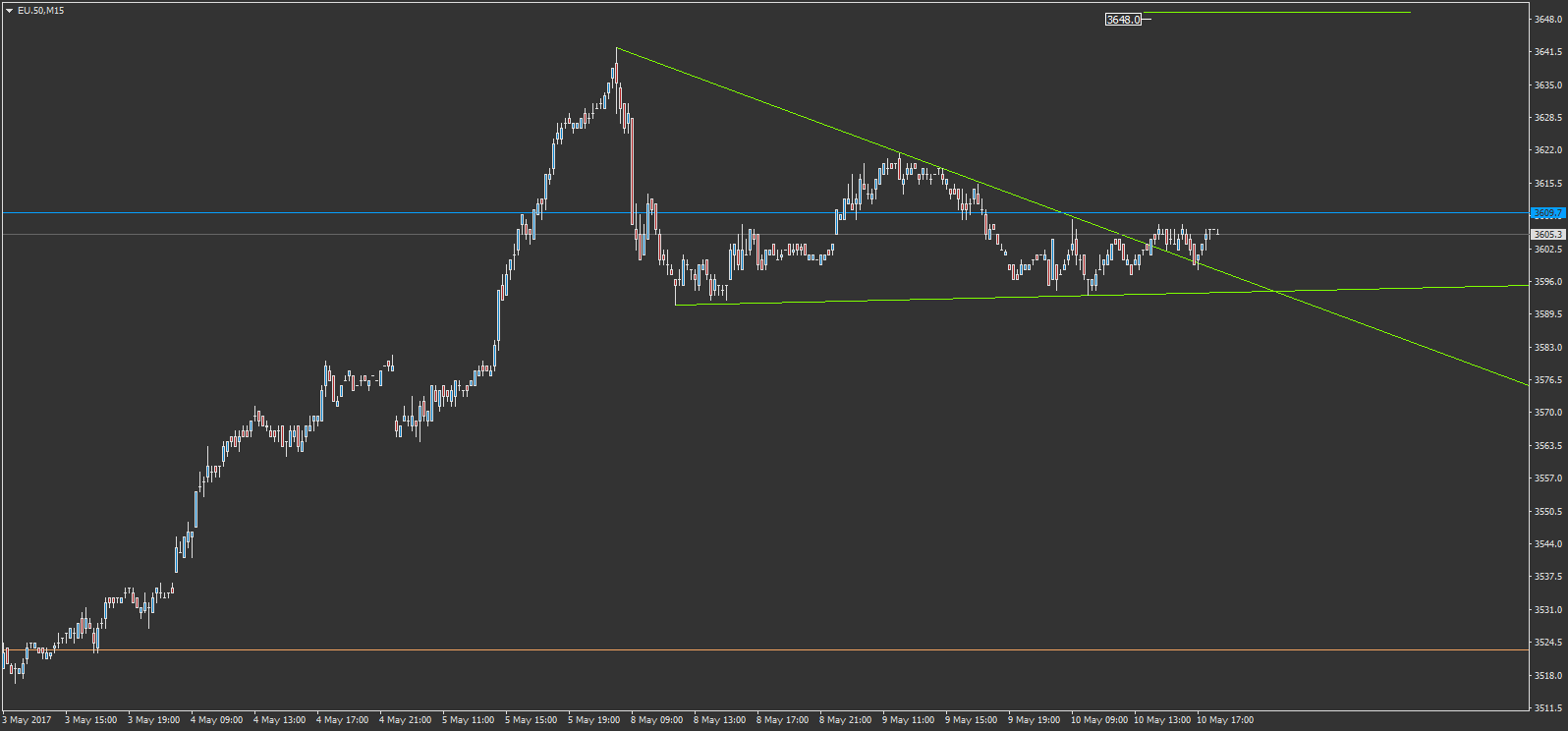This screenshot has height=731, width=1568.
Task: Click the 8 May 21:00 time label
Action: tap(845, 720)
